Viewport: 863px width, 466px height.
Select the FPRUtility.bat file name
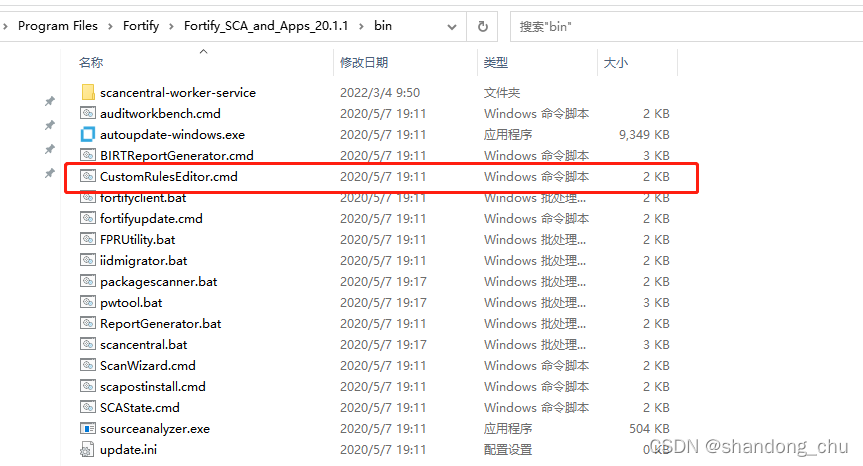click(138, 239)
